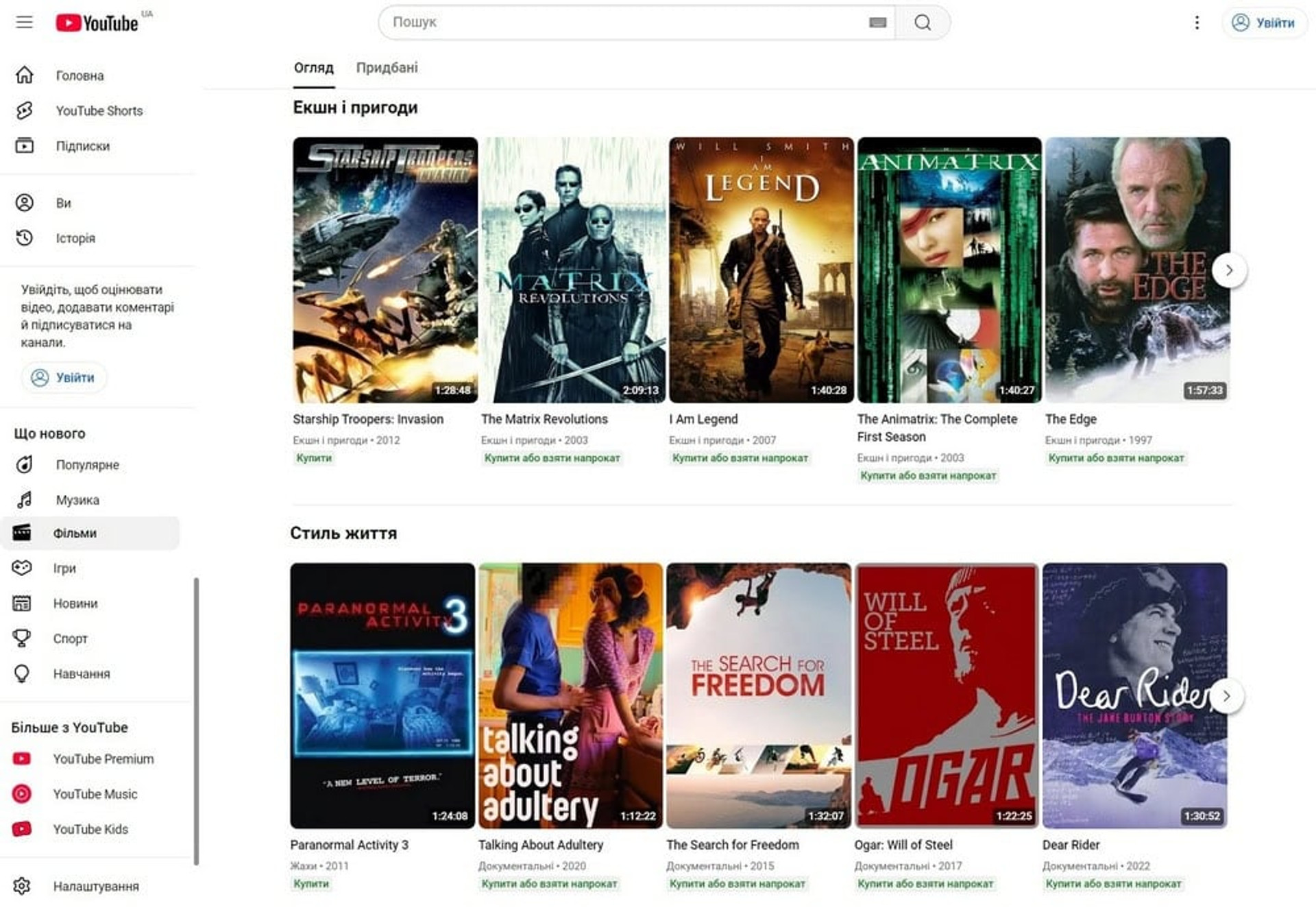Viewport: 1316px width, 910px height.
Task: Open The Edge movie poster
Action: (1137, 270)
